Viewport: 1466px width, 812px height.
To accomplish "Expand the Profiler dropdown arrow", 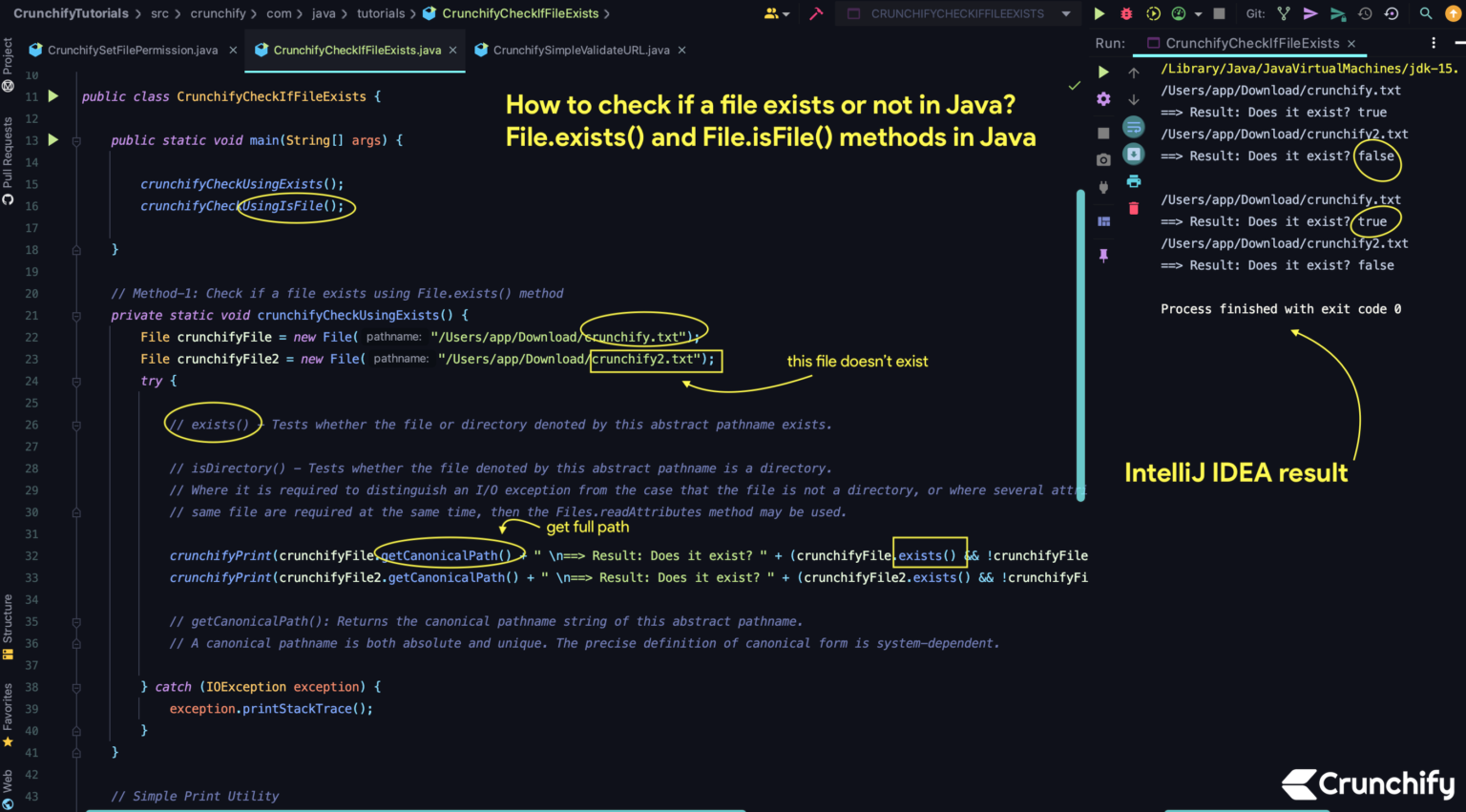I will click(1198, 13).
